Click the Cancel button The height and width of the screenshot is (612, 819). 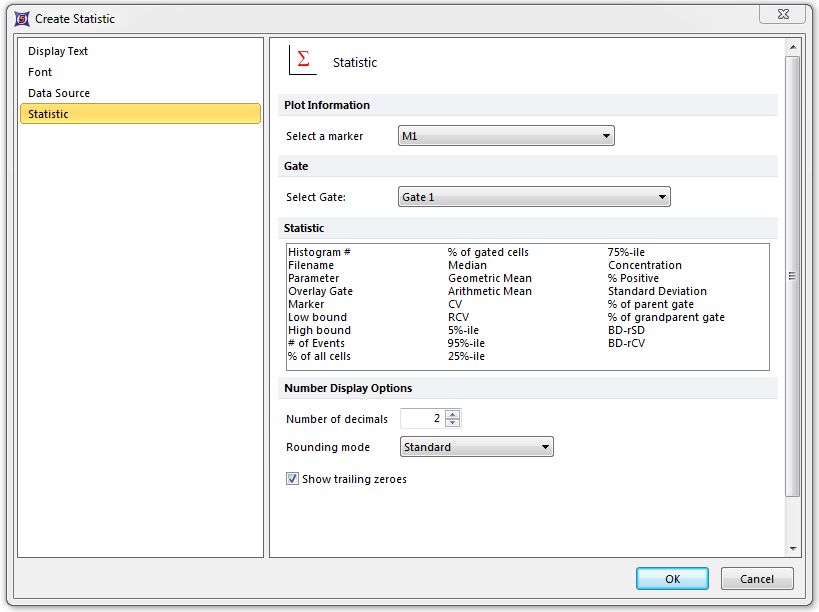[757, 579]
